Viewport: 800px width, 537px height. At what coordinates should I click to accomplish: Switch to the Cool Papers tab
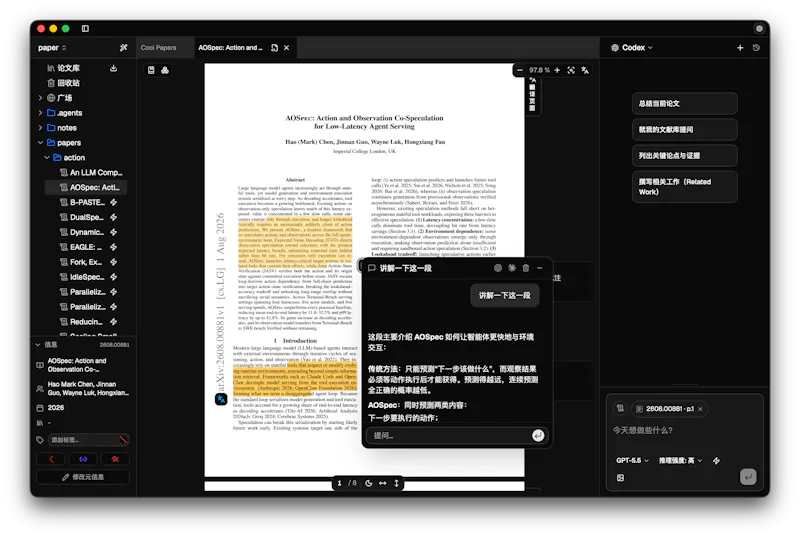click(x=158, y=48)
